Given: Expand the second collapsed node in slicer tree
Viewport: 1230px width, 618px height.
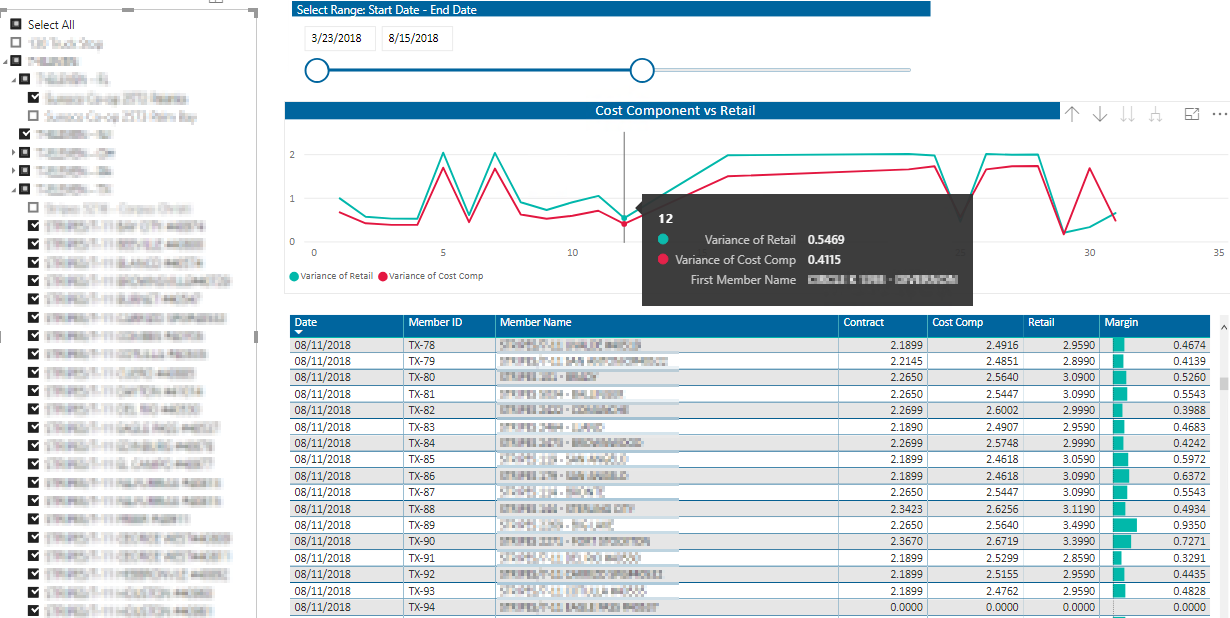Looking at the screenshot, I should pos(13,170).
